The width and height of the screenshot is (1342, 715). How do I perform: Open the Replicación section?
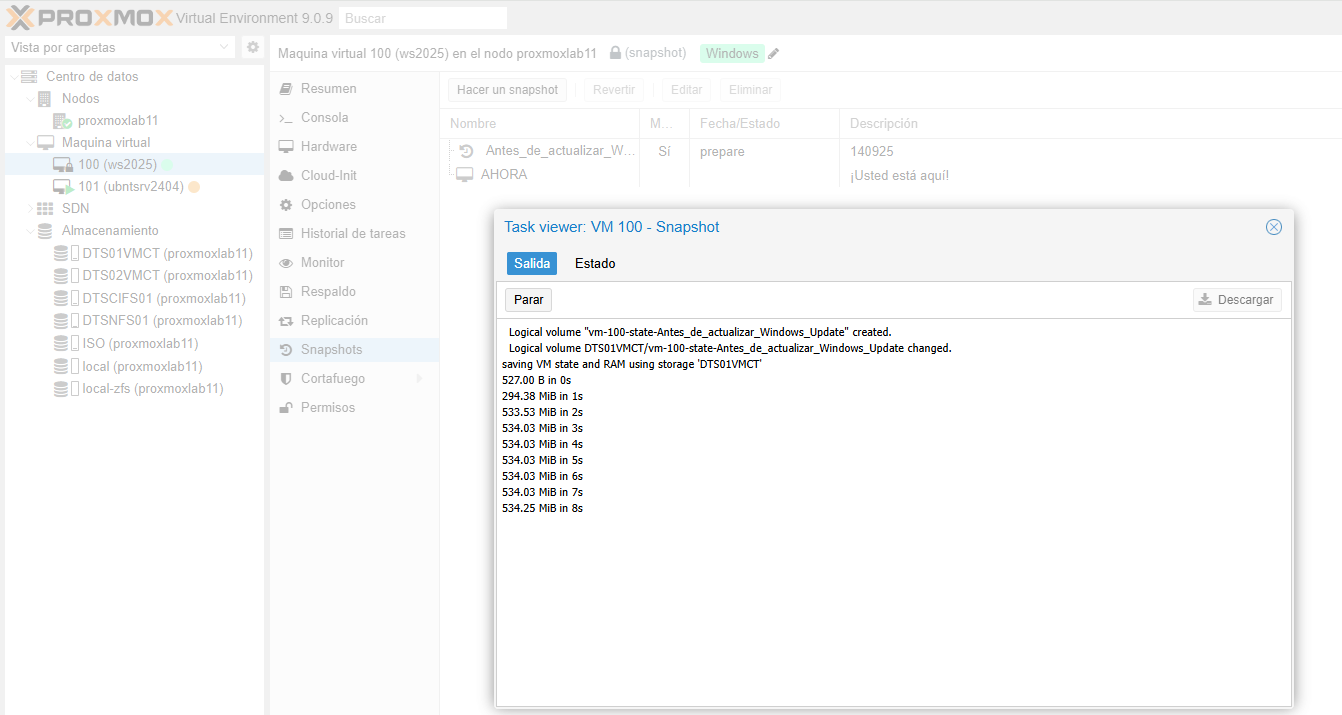[x=354, y=320]
